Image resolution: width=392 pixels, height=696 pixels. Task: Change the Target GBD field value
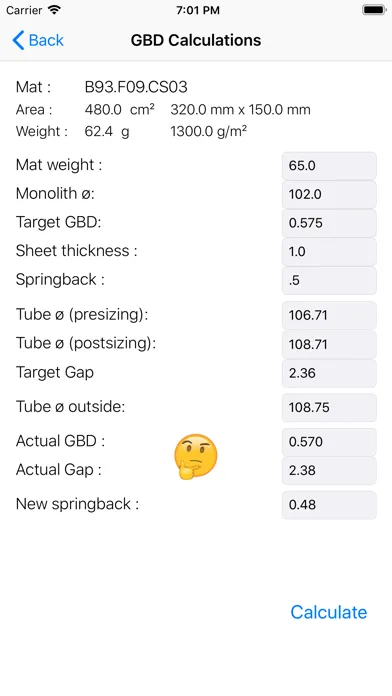pos(329,223)
